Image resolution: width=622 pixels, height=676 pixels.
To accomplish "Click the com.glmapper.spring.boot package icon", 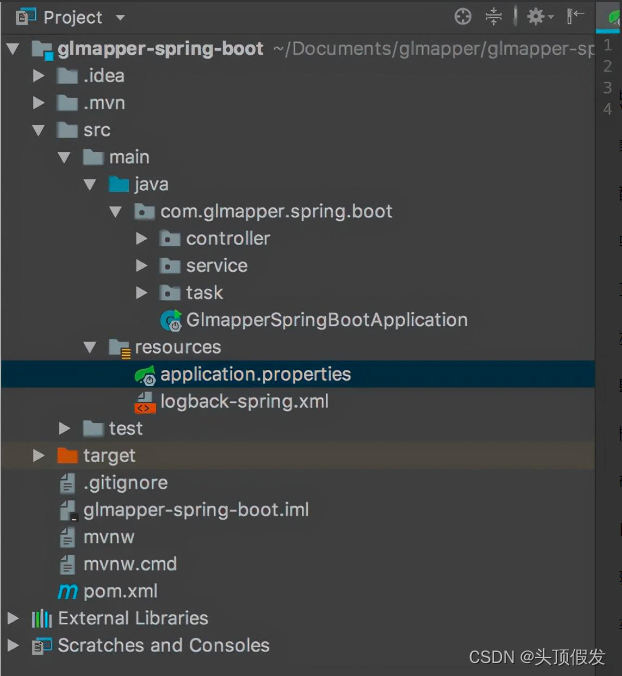I will (144, 212).
